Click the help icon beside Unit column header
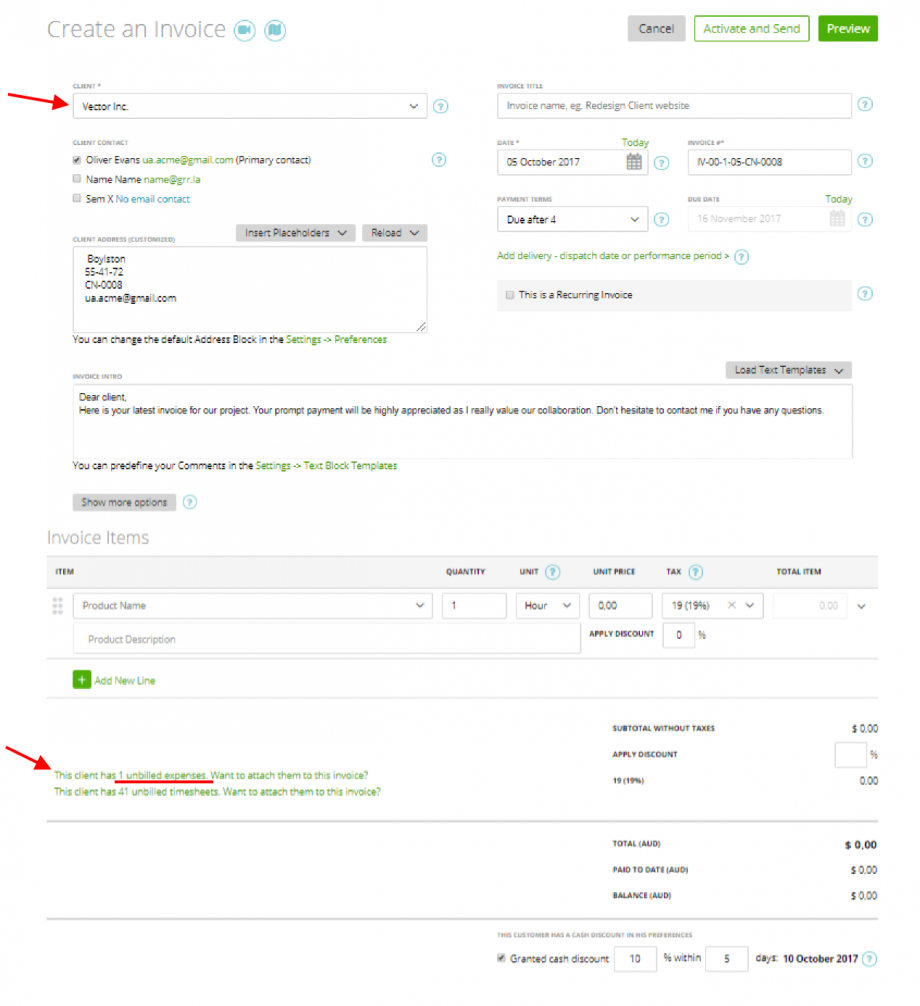920x1006 pixels. [x=554, y=572]
